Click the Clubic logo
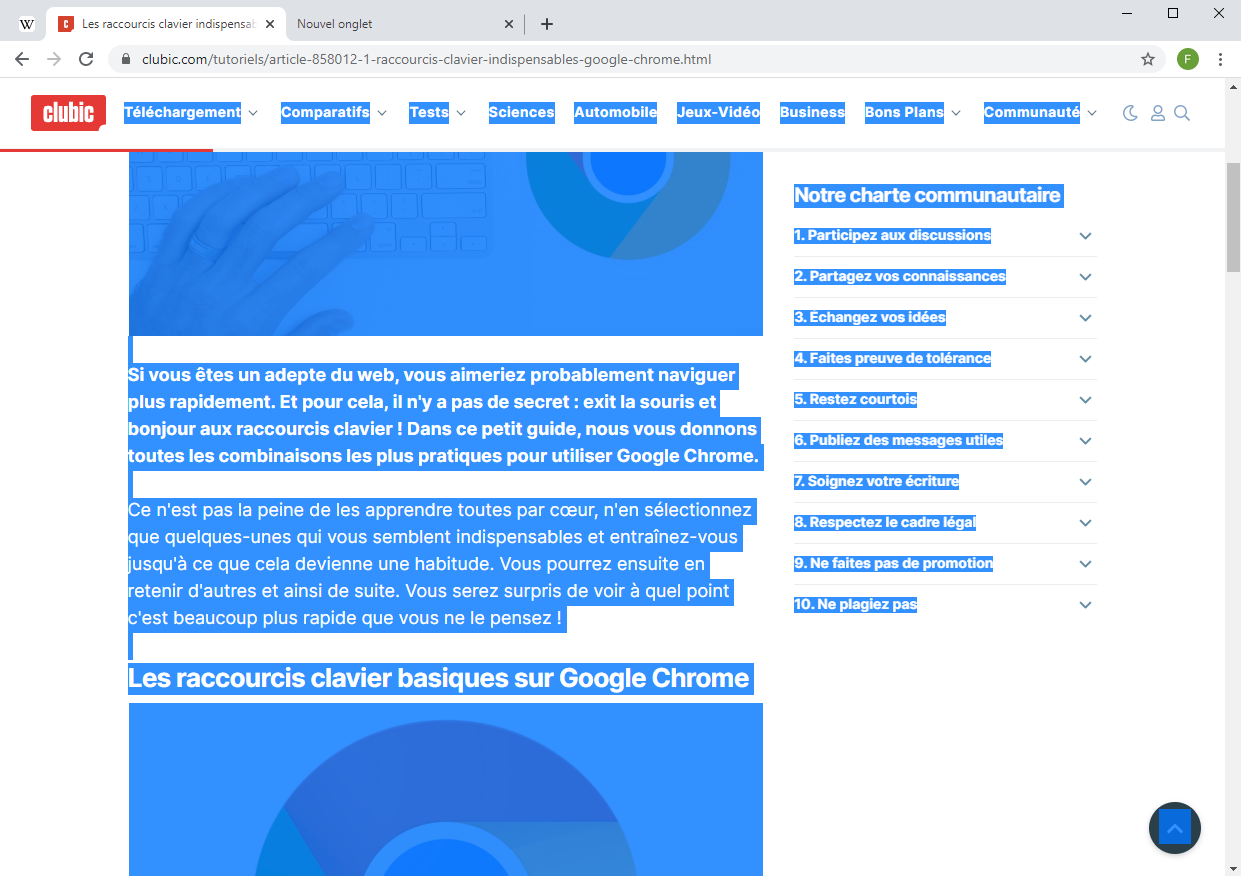 [68, 113]
